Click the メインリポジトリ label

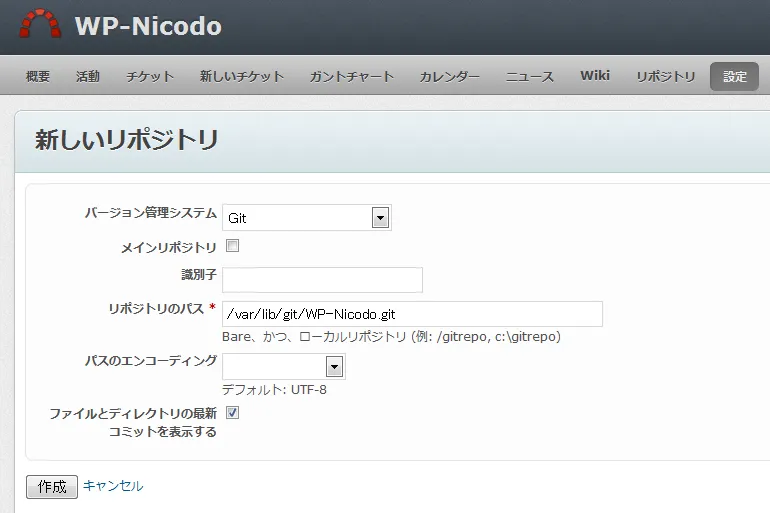click(x=168, y=247)
